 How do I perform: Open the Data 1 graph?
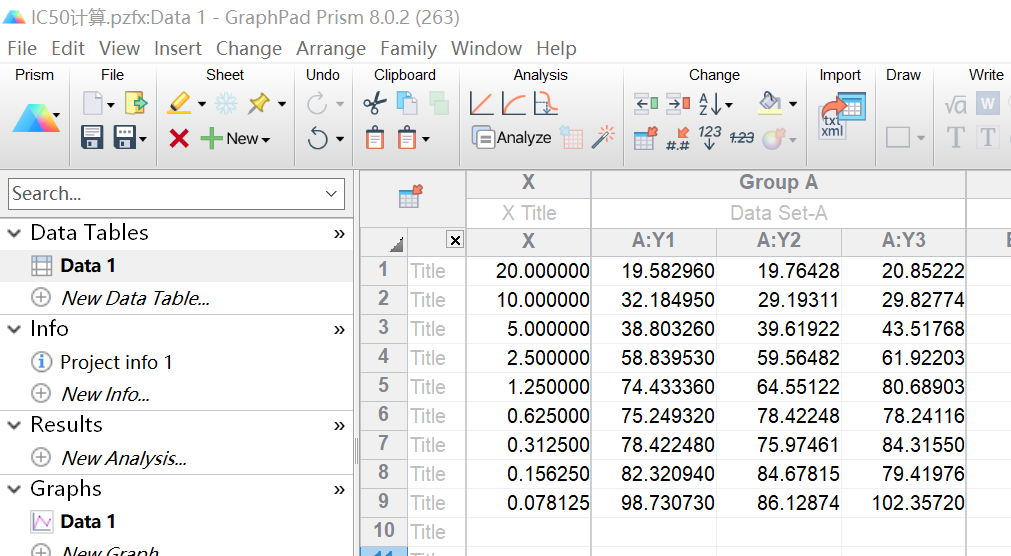(88, 521)
